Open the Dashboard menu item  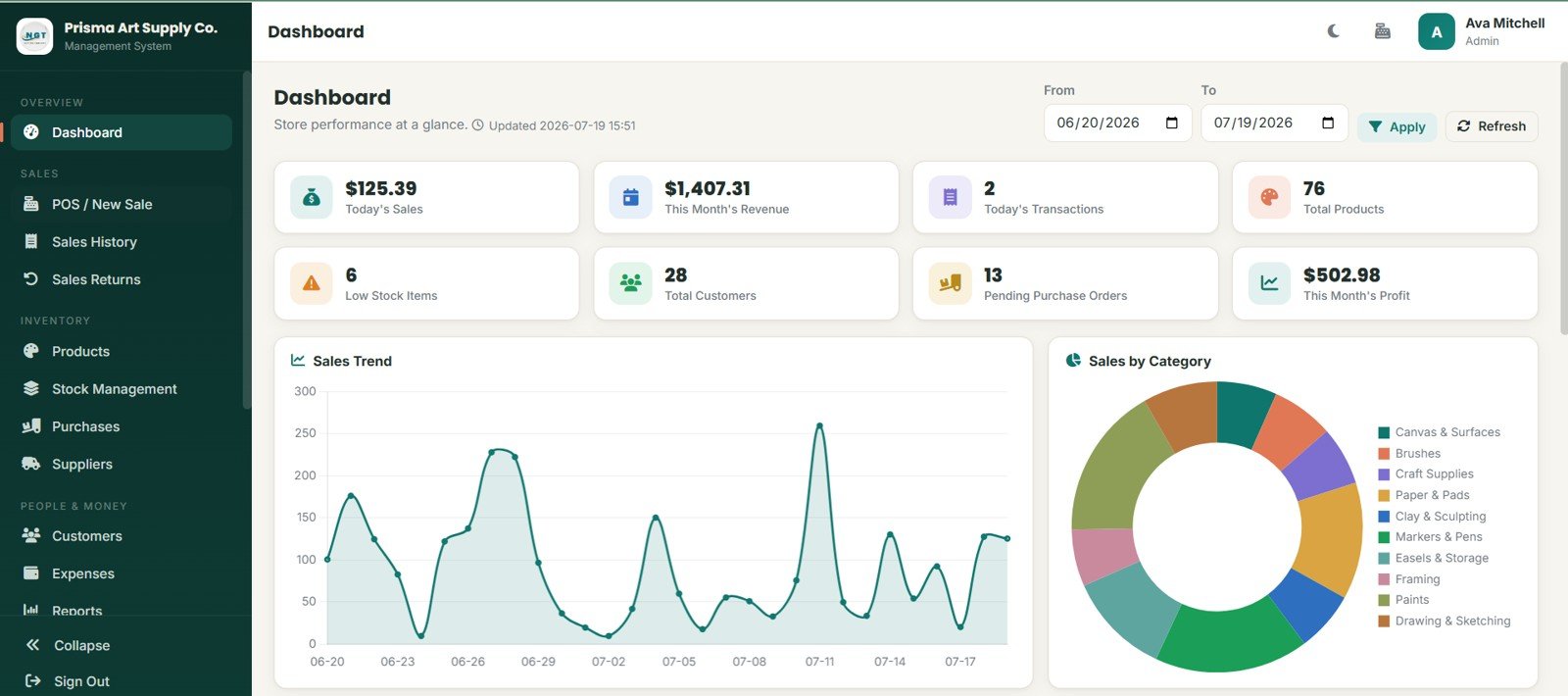(122, 132)
